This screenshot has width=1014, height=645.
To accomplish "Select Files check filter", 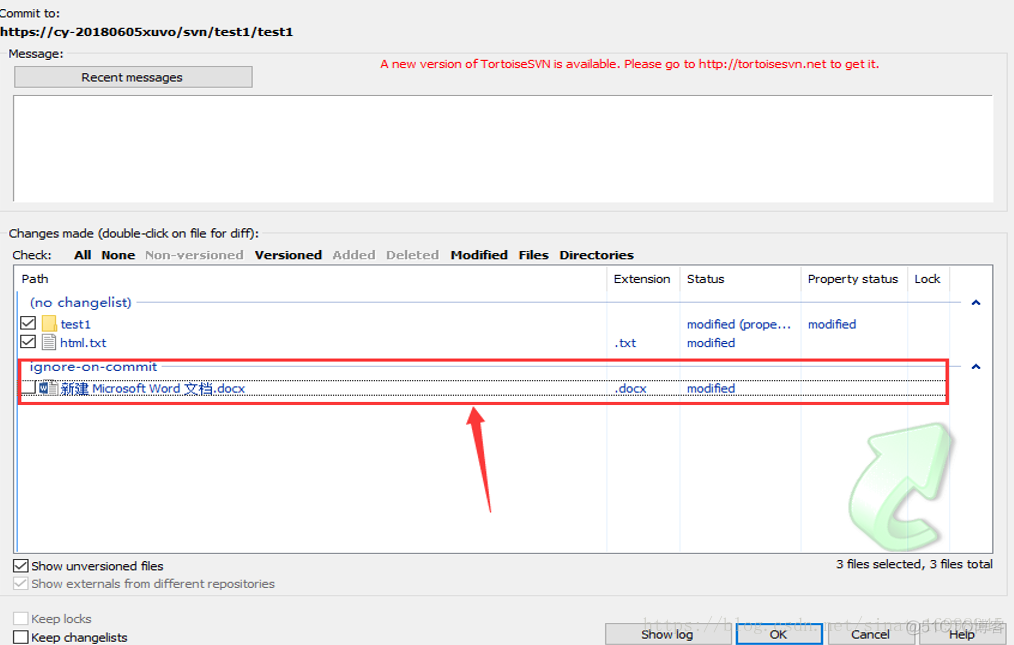I will [x=534, y=255].
